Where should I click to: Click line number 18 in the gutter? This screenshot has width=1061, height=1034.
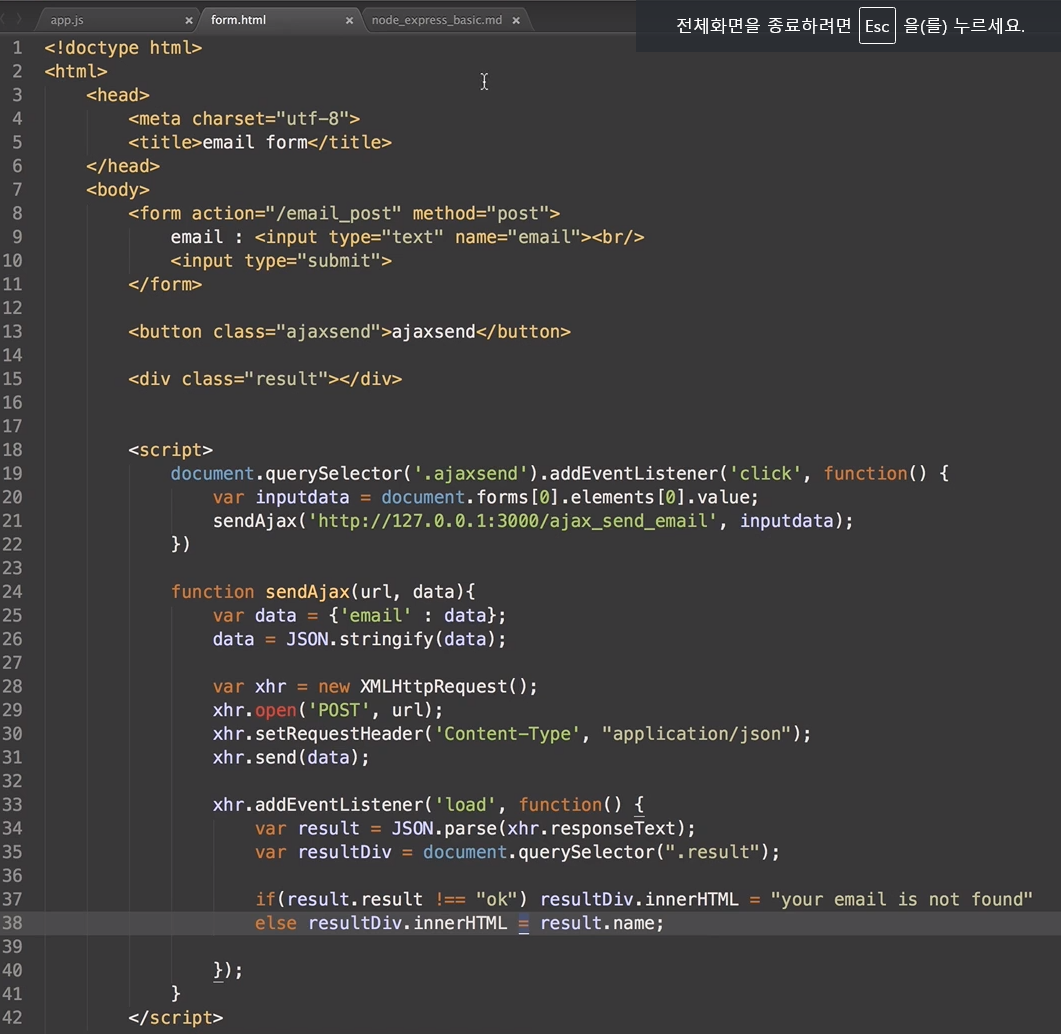tap(12, 450)
